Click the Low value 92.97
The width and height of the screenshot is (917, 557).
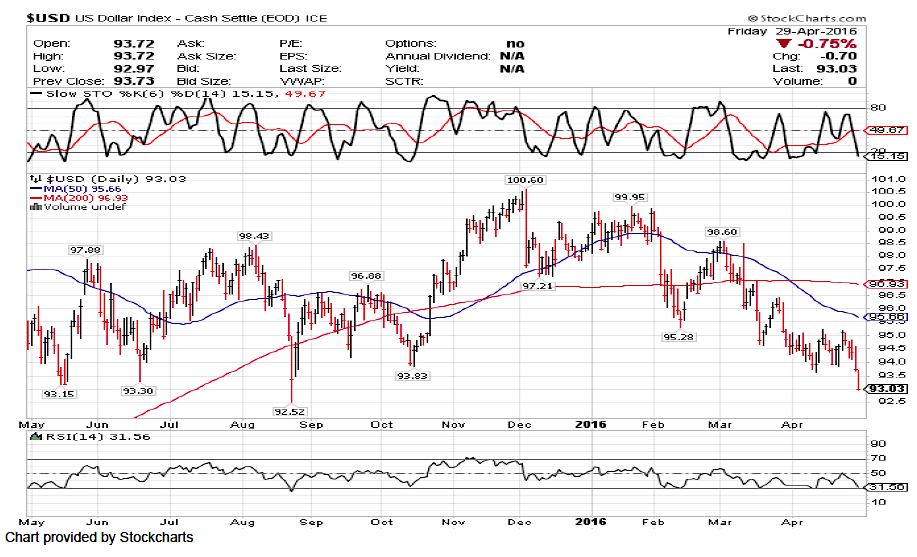134,68
